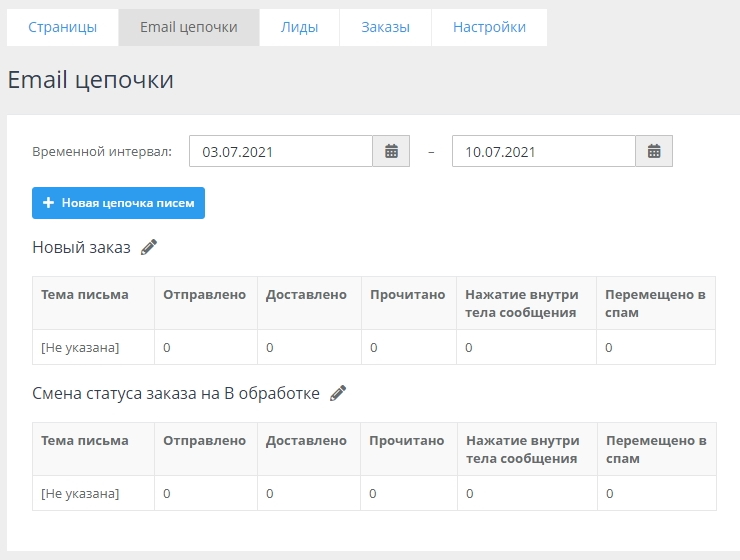Click the Новый заказ chain title
This screenshot has width=740, height=560.
[x=81, y=247]
